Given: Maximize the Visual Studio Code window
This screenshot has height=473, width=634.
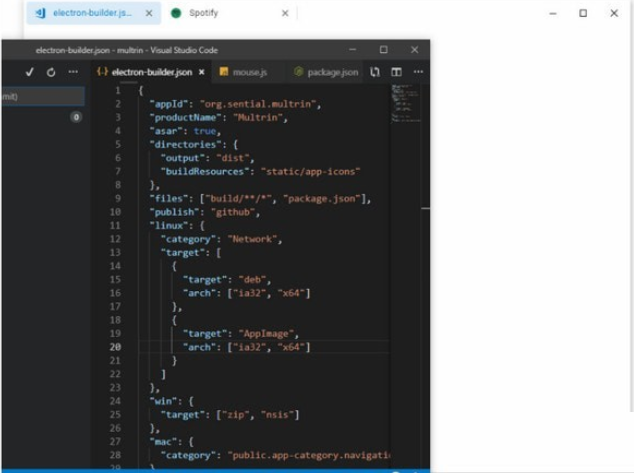Looking at the screenshot, I should pyautogui.click(x=384, y=50).
